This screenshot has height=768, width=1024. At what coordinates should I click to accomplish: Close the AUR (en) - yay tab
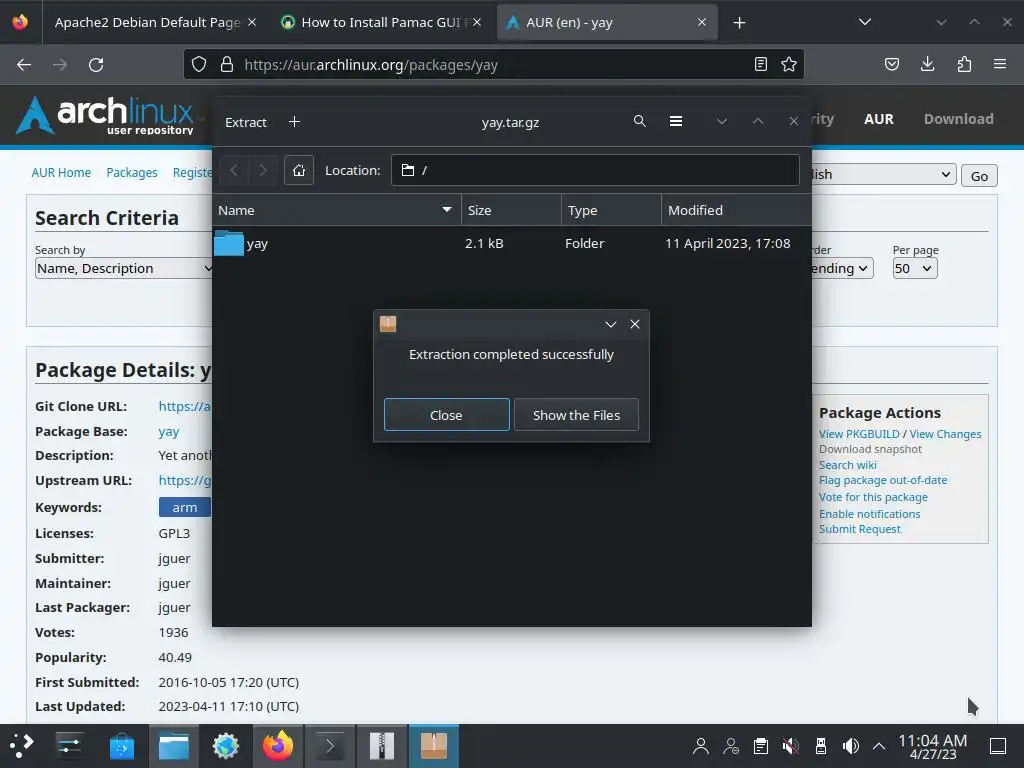click(x=702, y=22)
